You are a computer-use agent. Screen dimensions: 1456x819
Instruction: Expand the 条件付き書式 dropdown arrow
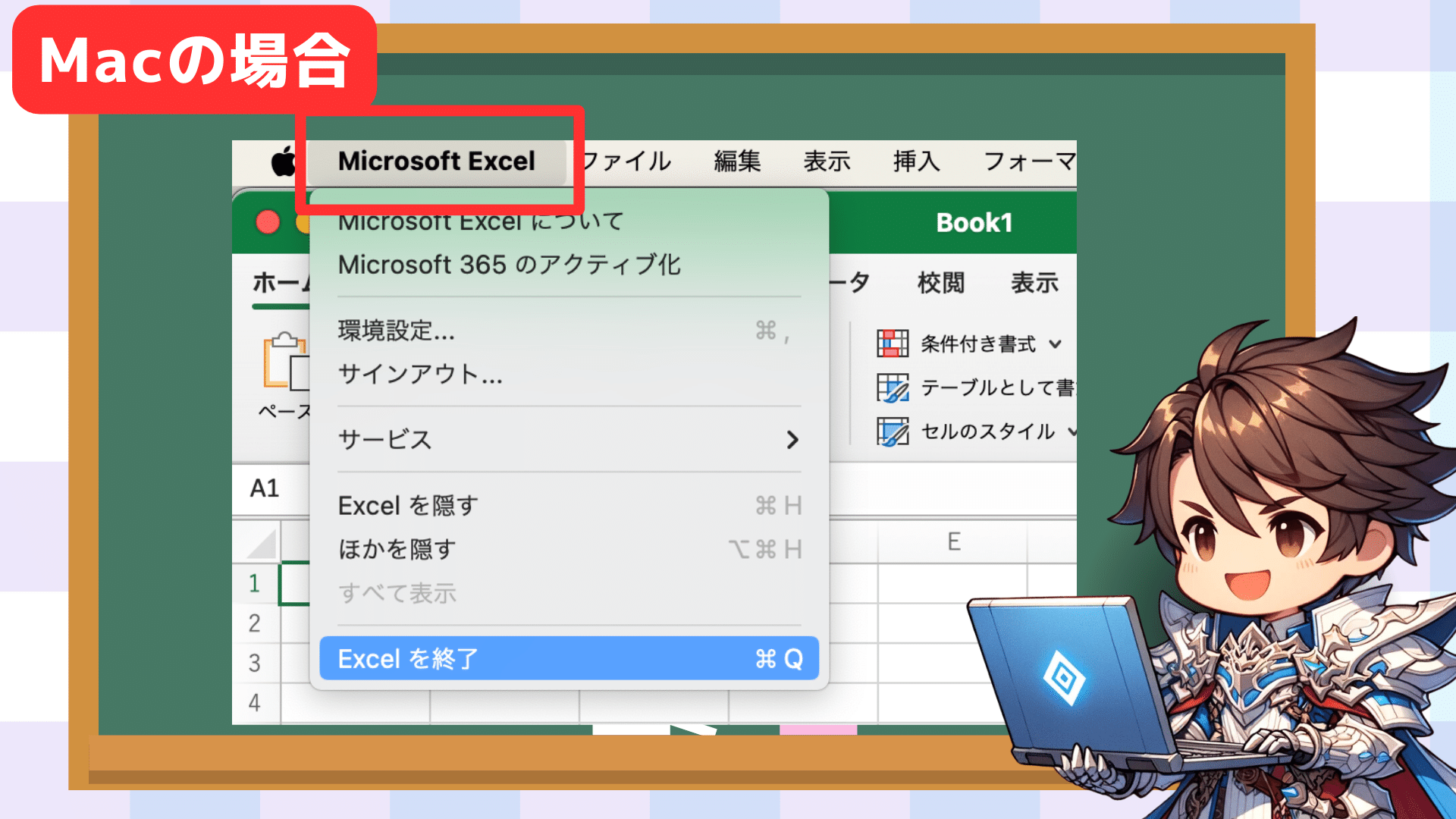[x=1055, y=344]
